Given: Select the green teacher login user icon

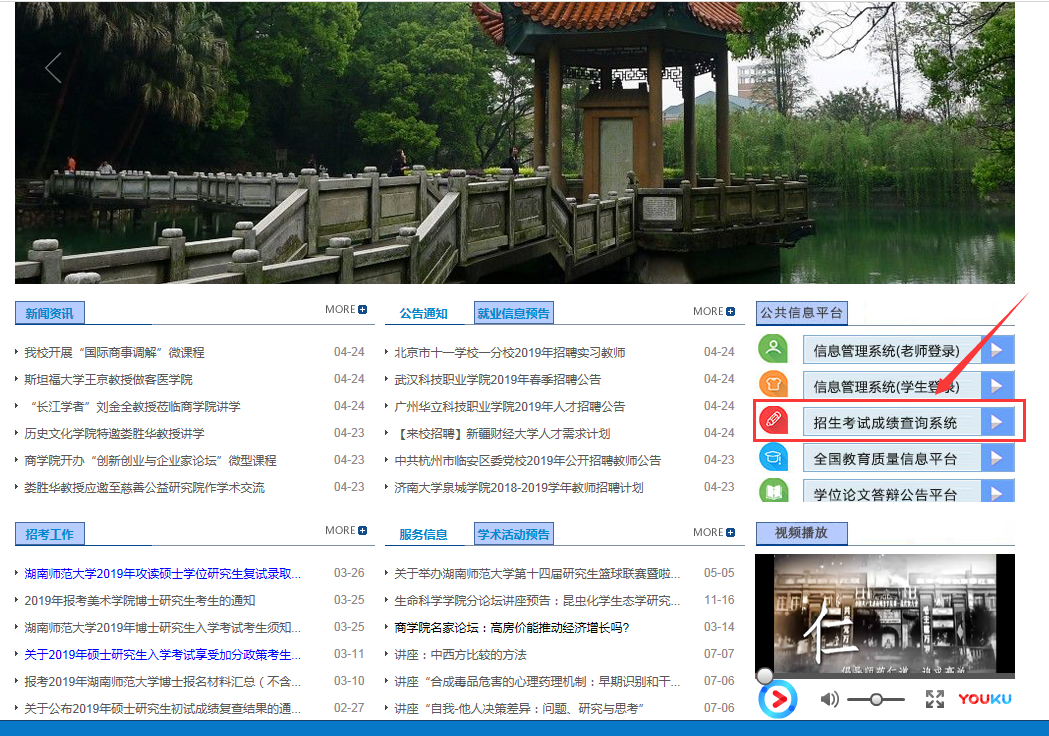Looking at the screenshot, I should click(773, 347).
